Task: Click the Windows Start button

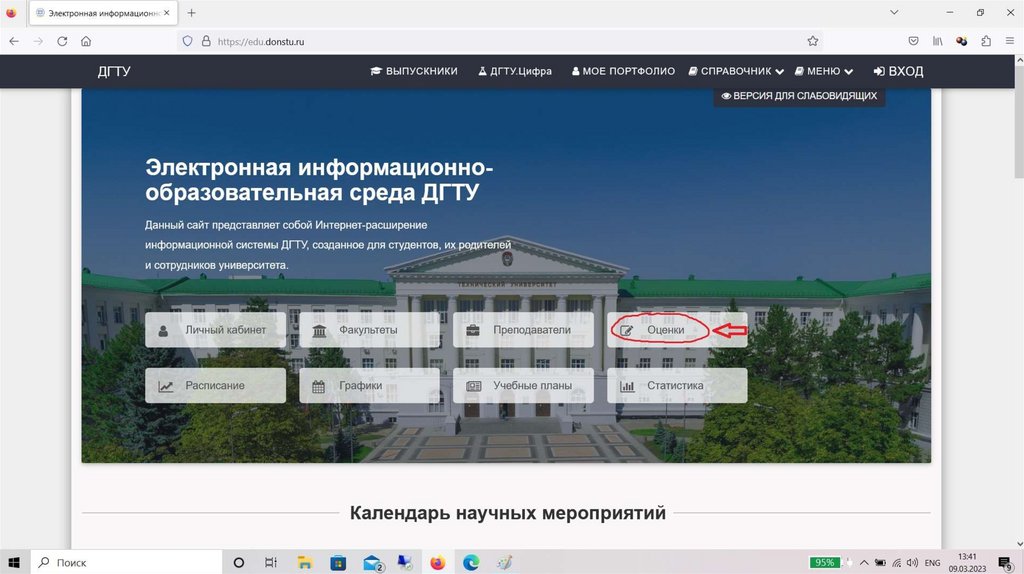Action: point(14,562)
